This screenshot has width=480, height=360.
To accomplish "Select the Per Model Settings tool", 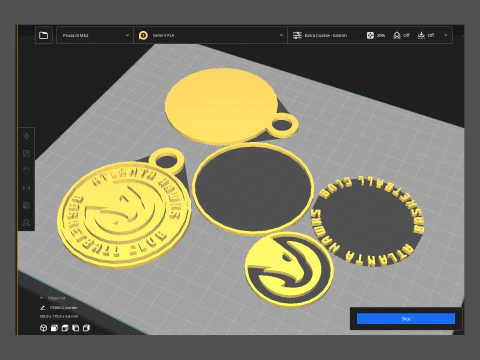I will 26,205.
